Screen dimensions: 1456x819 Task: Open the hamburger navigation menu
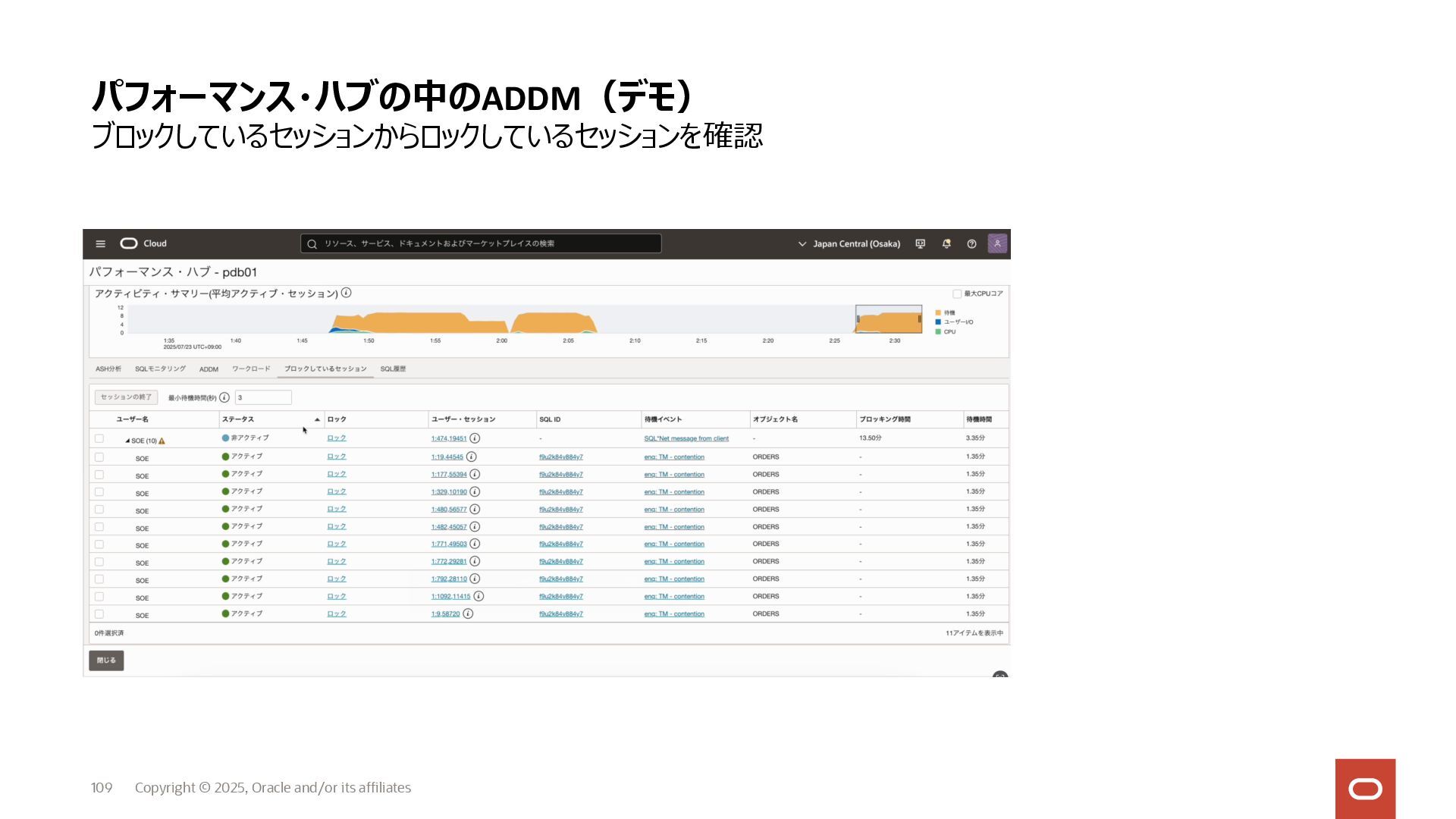100,244
